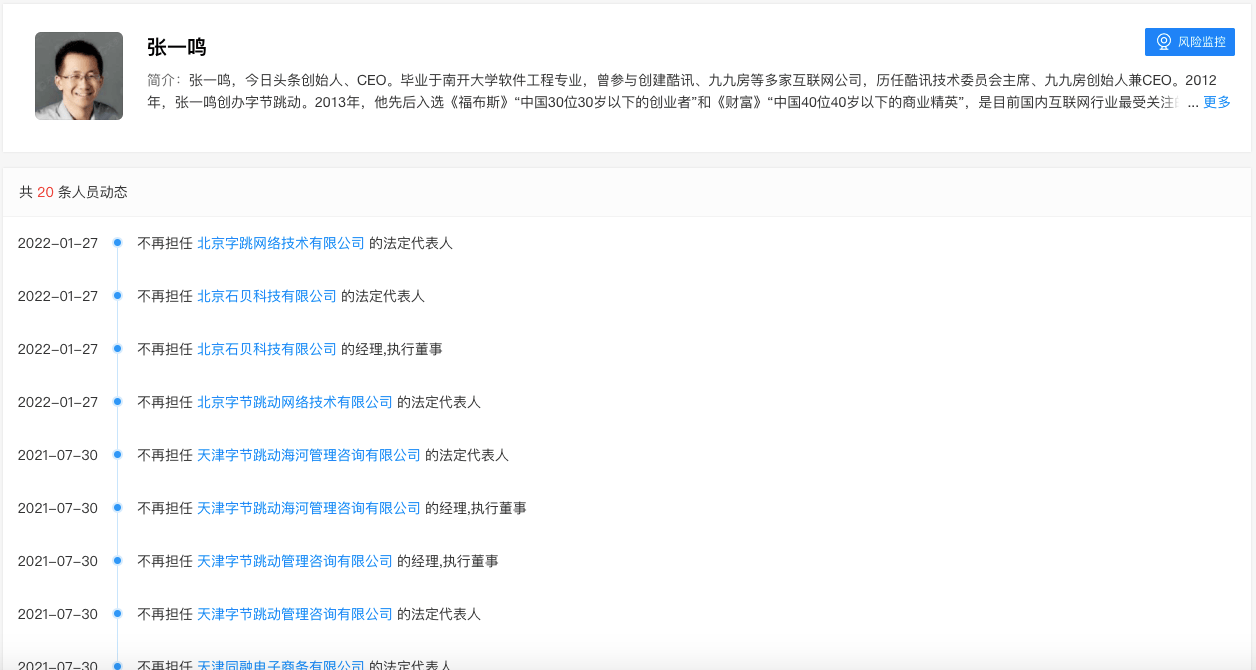
Task: Click the 共 20 条人员动态 header
Action: tap(74, 192)
